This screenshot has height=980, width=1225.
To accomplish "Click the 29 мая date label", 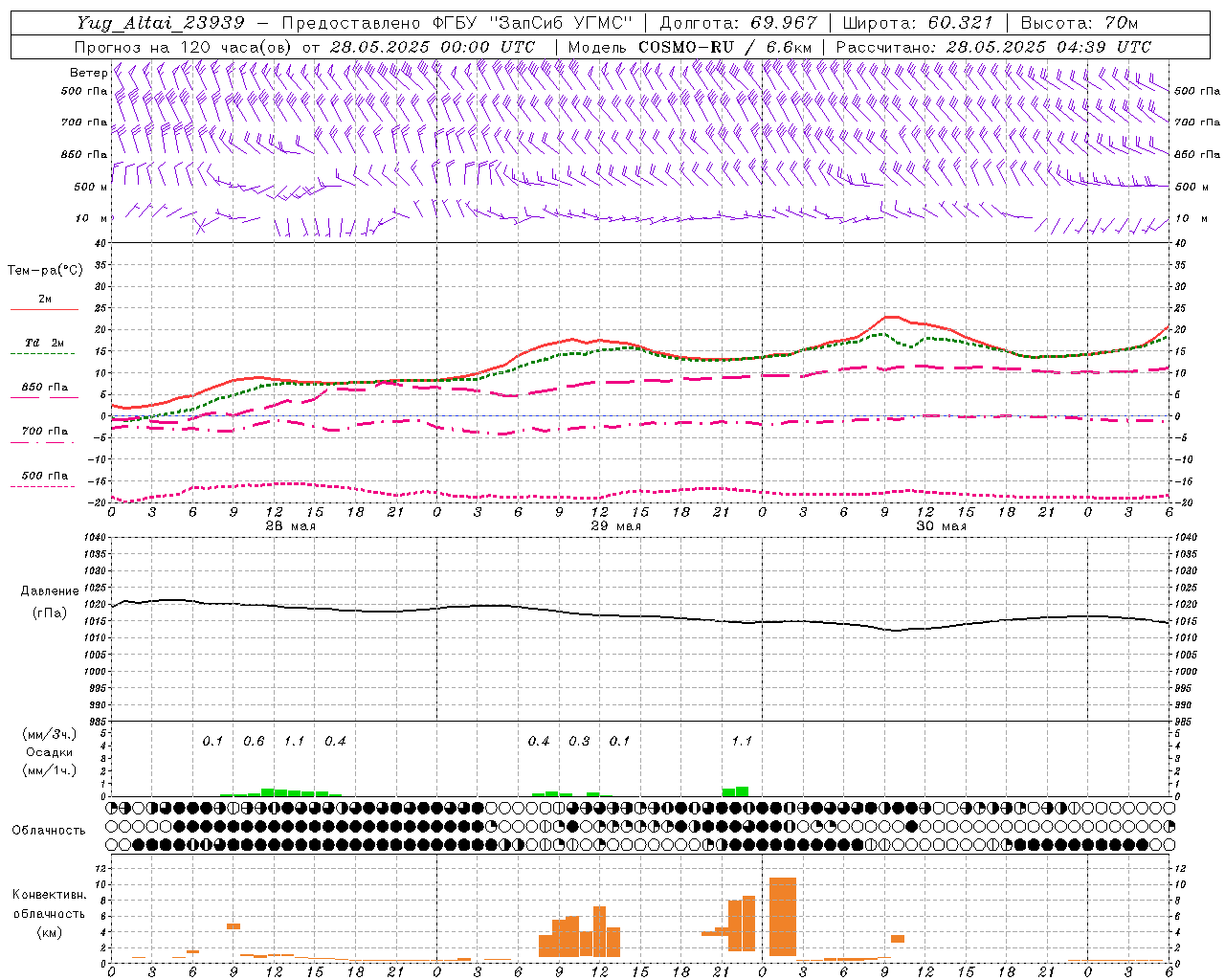I will pyautogui.click(x=615, y=526).
